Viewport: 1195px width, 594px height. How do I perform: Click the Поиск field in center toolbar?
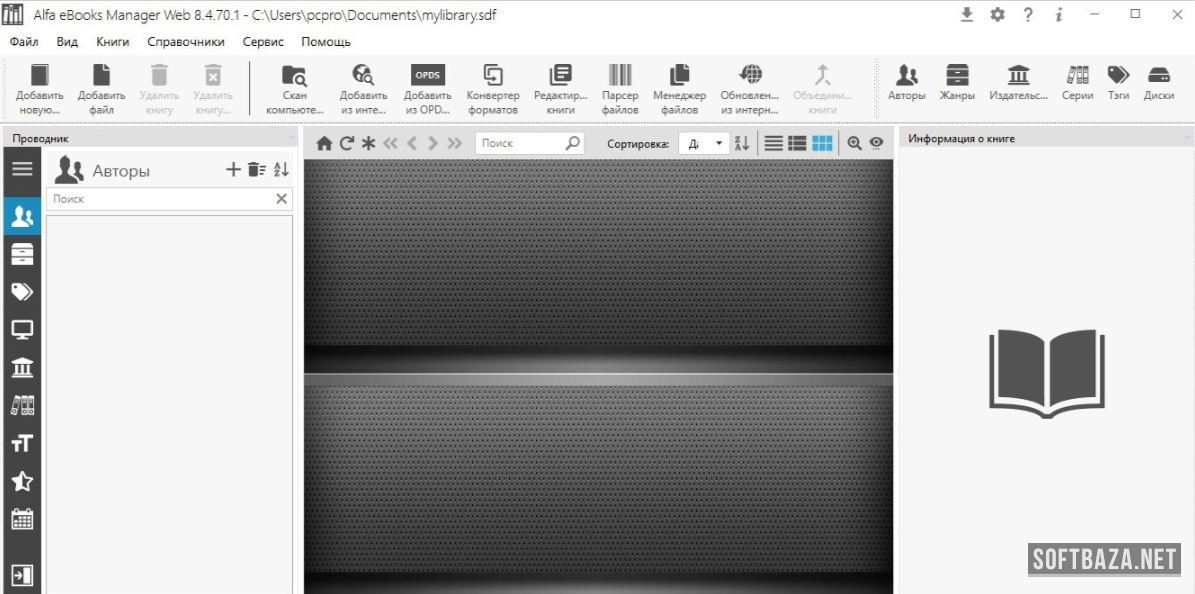tap(520, 143)
